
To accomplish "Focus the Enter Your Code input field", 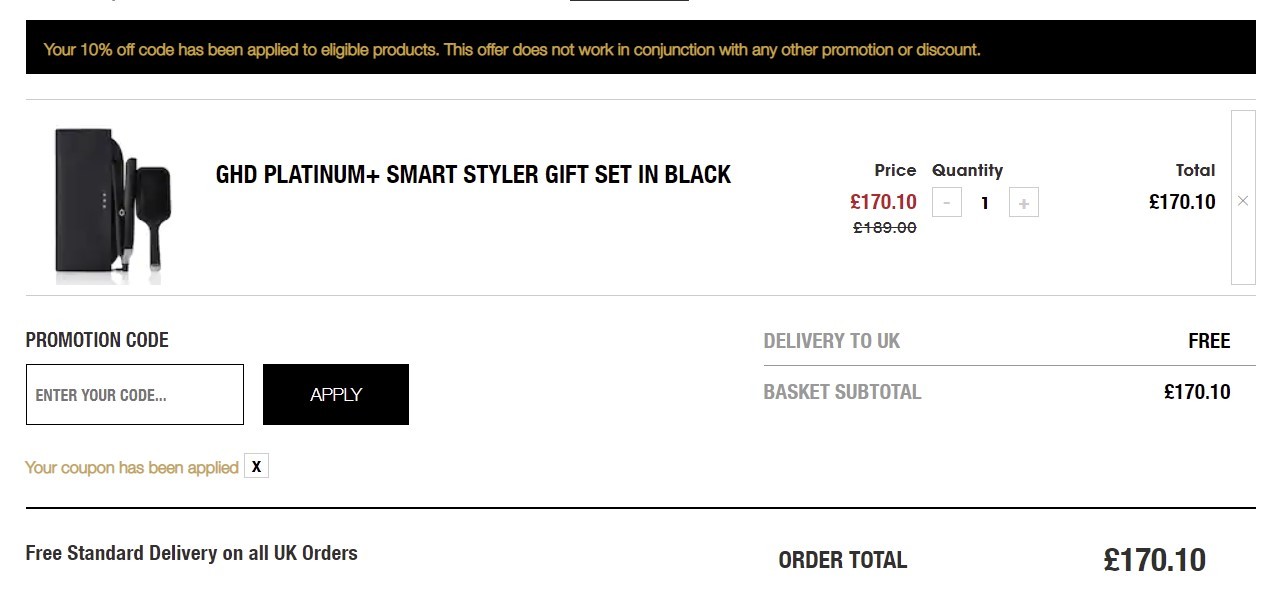I will coord(135,394).
